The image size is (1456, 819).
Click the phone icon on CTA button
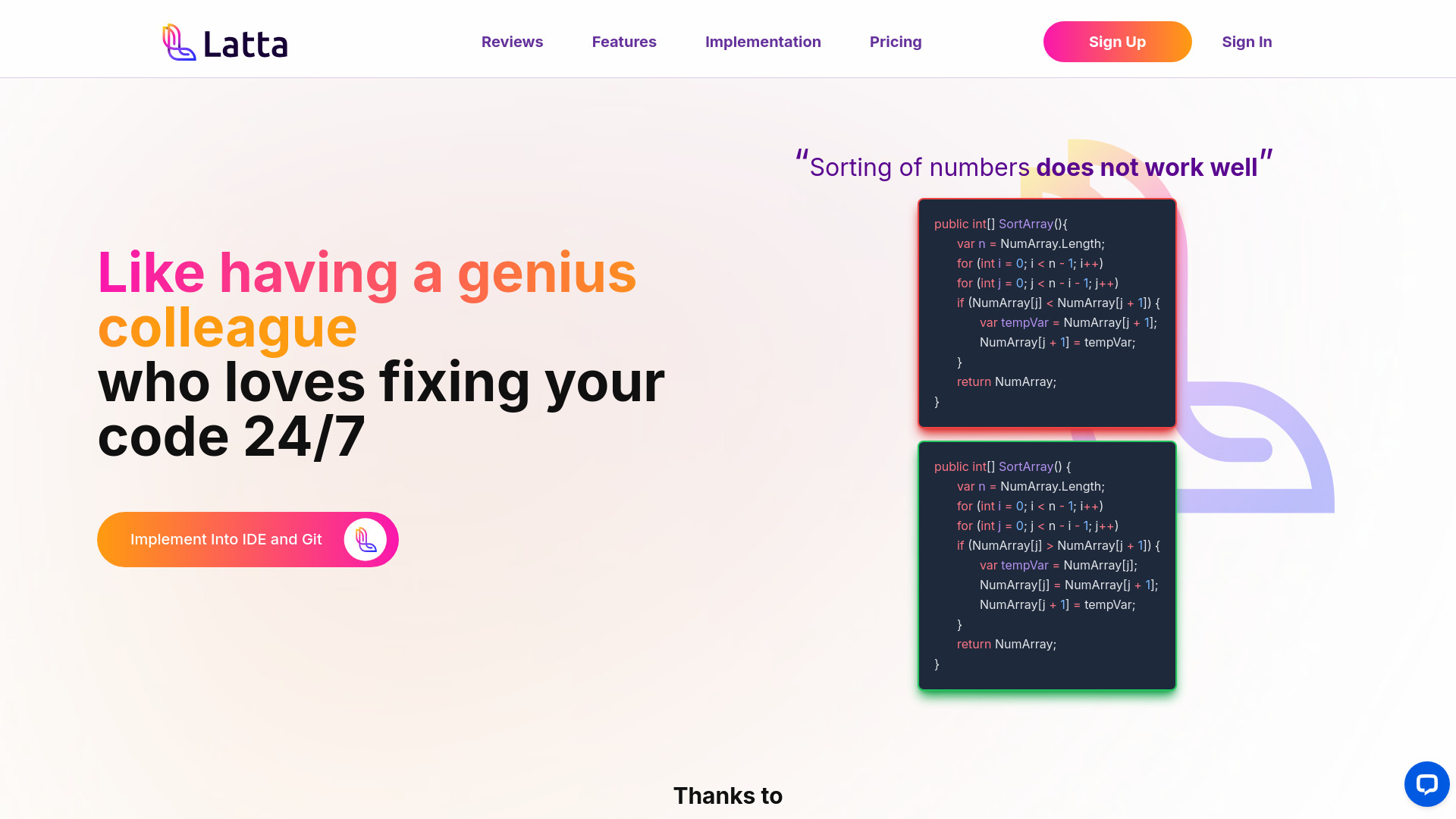point(365,539)
